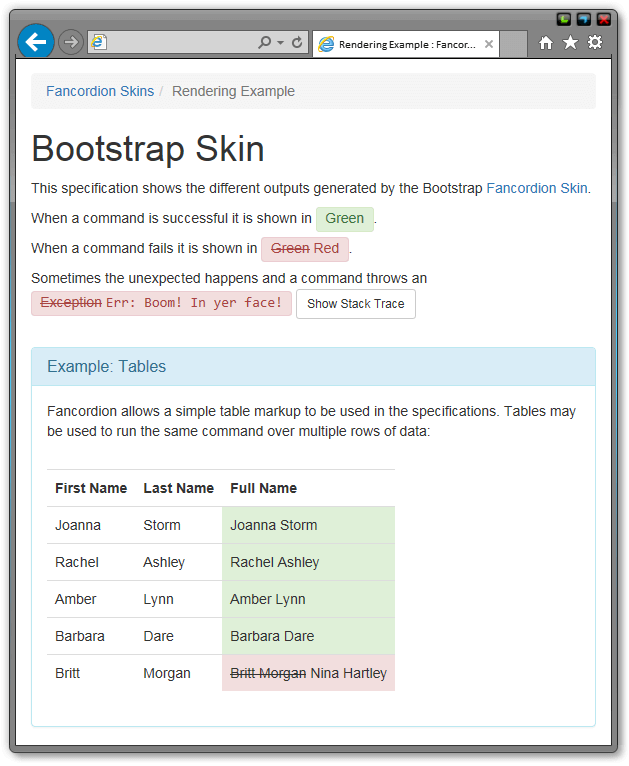
Task: Click the browser forward arrow button
Action: tap(70, 42)
